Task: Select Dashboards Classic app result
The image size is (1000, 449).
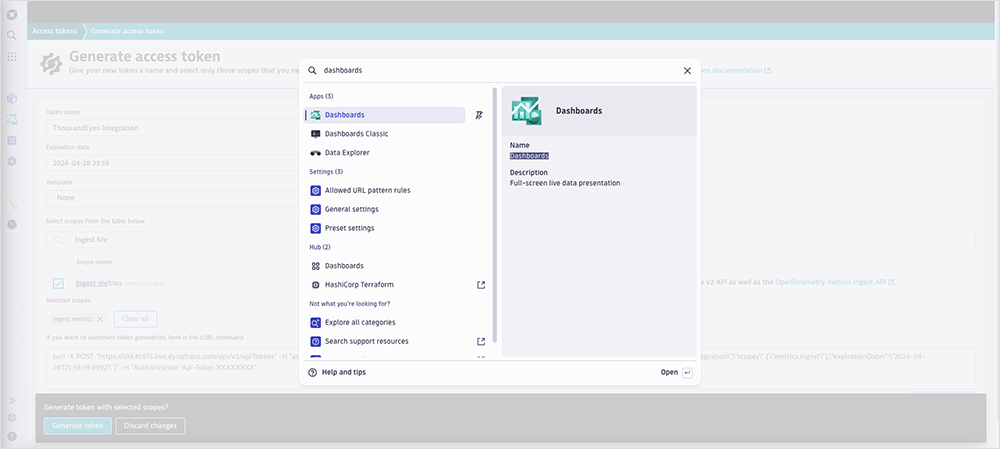Action: pyautogui.click(x=356, y=134)
